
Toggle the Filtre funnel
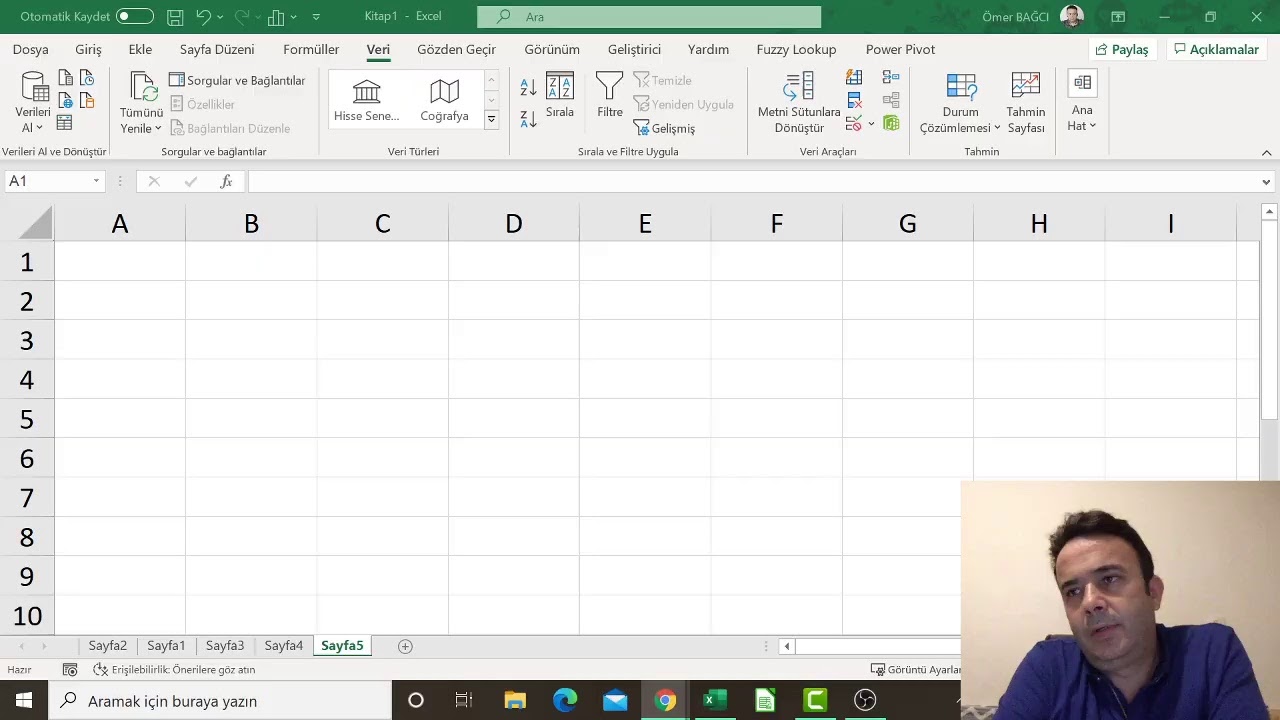pos(610,96)
